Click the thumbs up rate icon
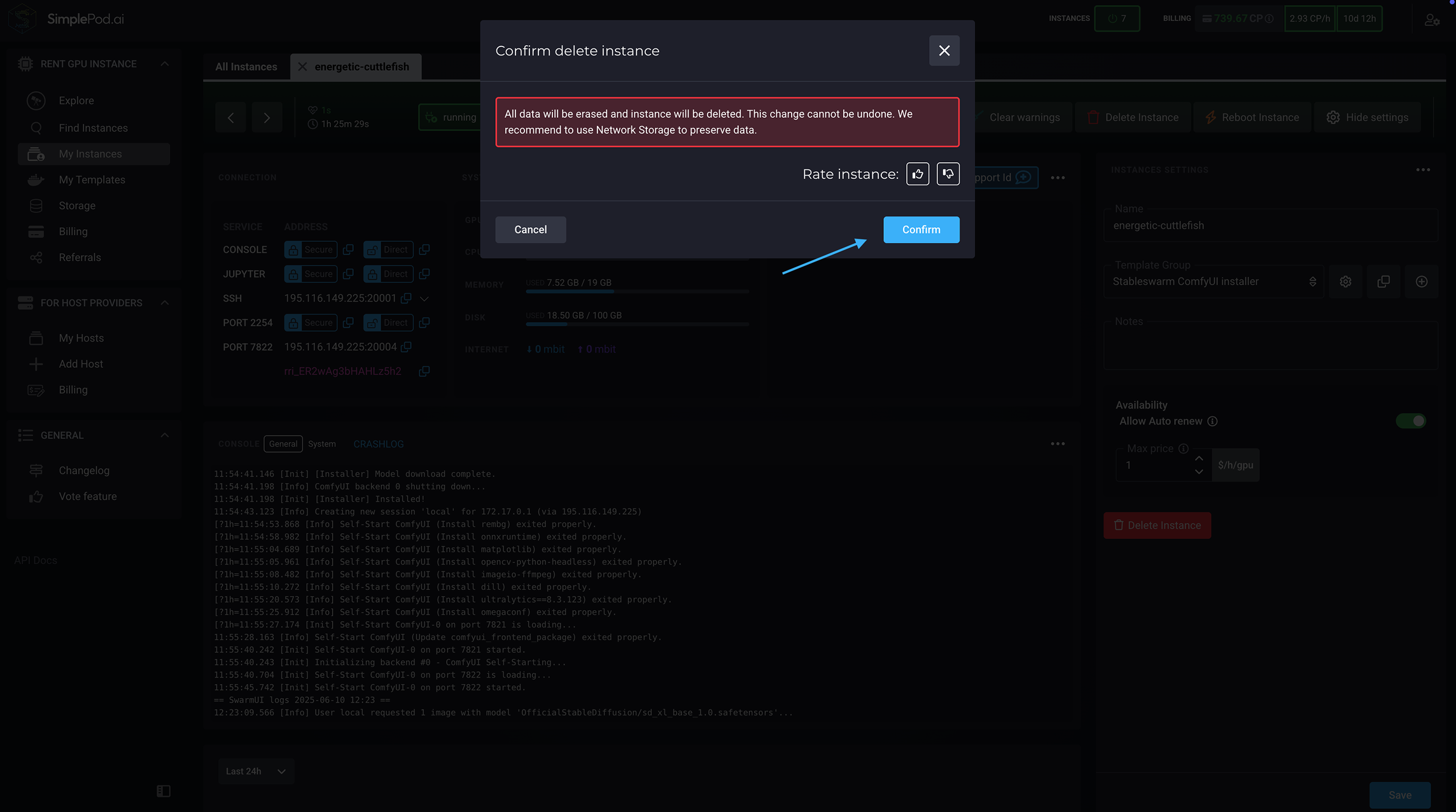 (918, 174)
